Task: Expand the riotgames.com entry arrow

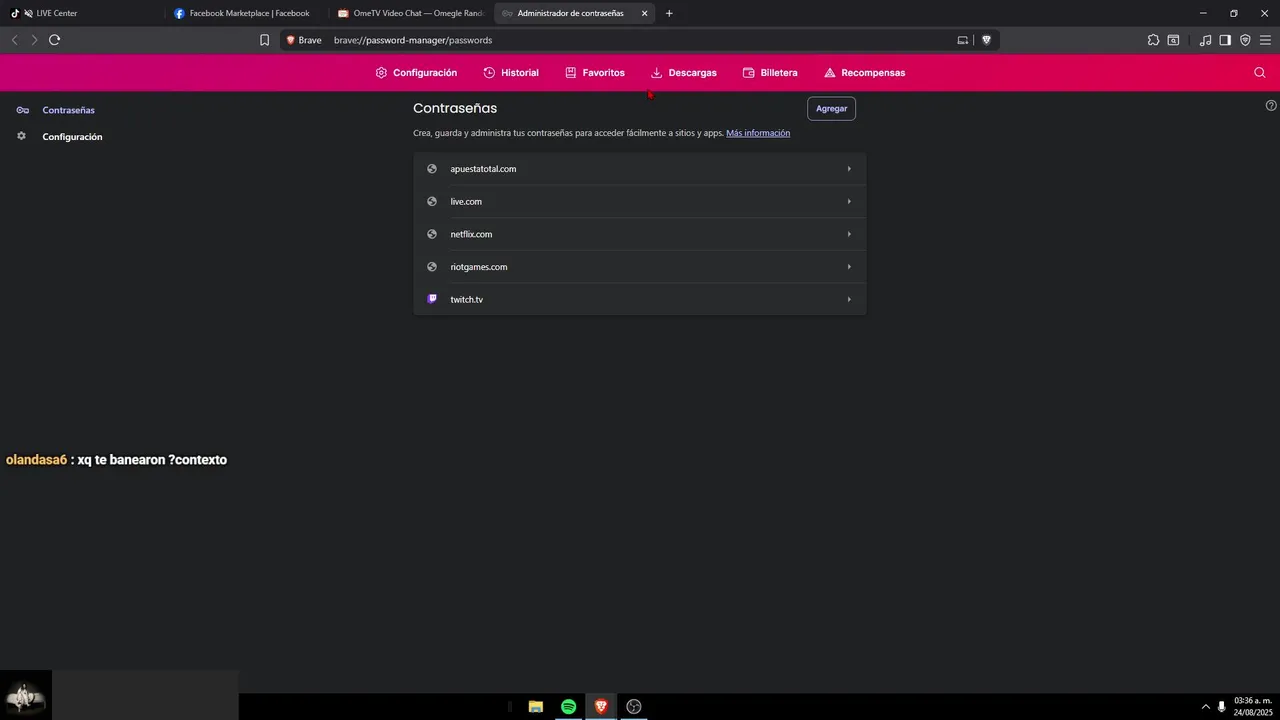Action: click(x=849, y=267)
